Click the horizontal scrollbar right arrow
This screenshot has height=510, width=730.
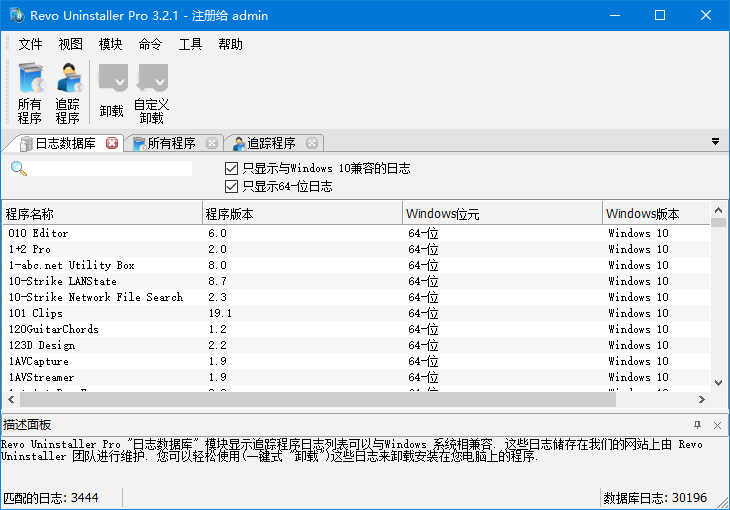coord(702,400)
